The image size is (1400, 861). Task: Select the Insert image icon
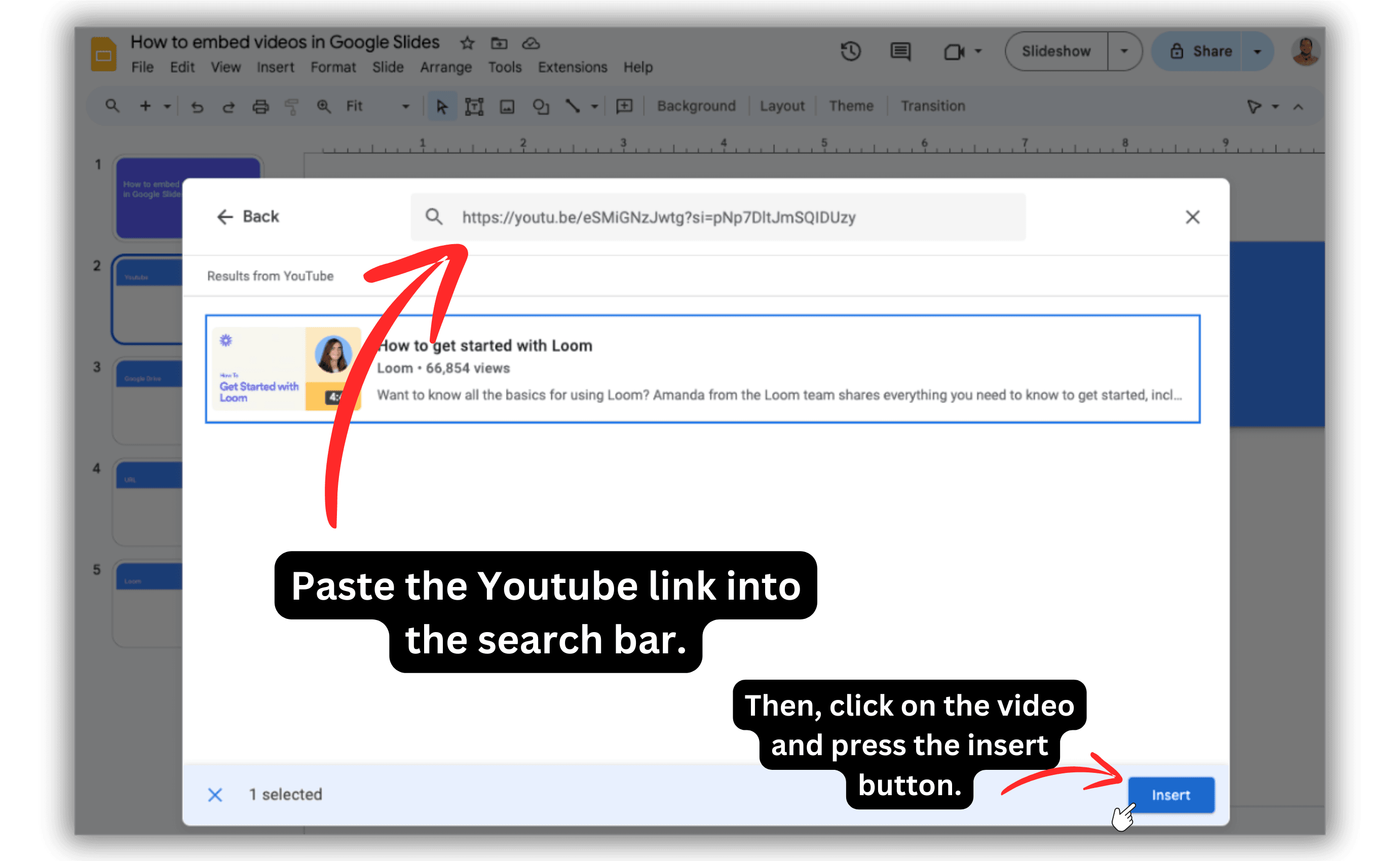click(508, 106)
